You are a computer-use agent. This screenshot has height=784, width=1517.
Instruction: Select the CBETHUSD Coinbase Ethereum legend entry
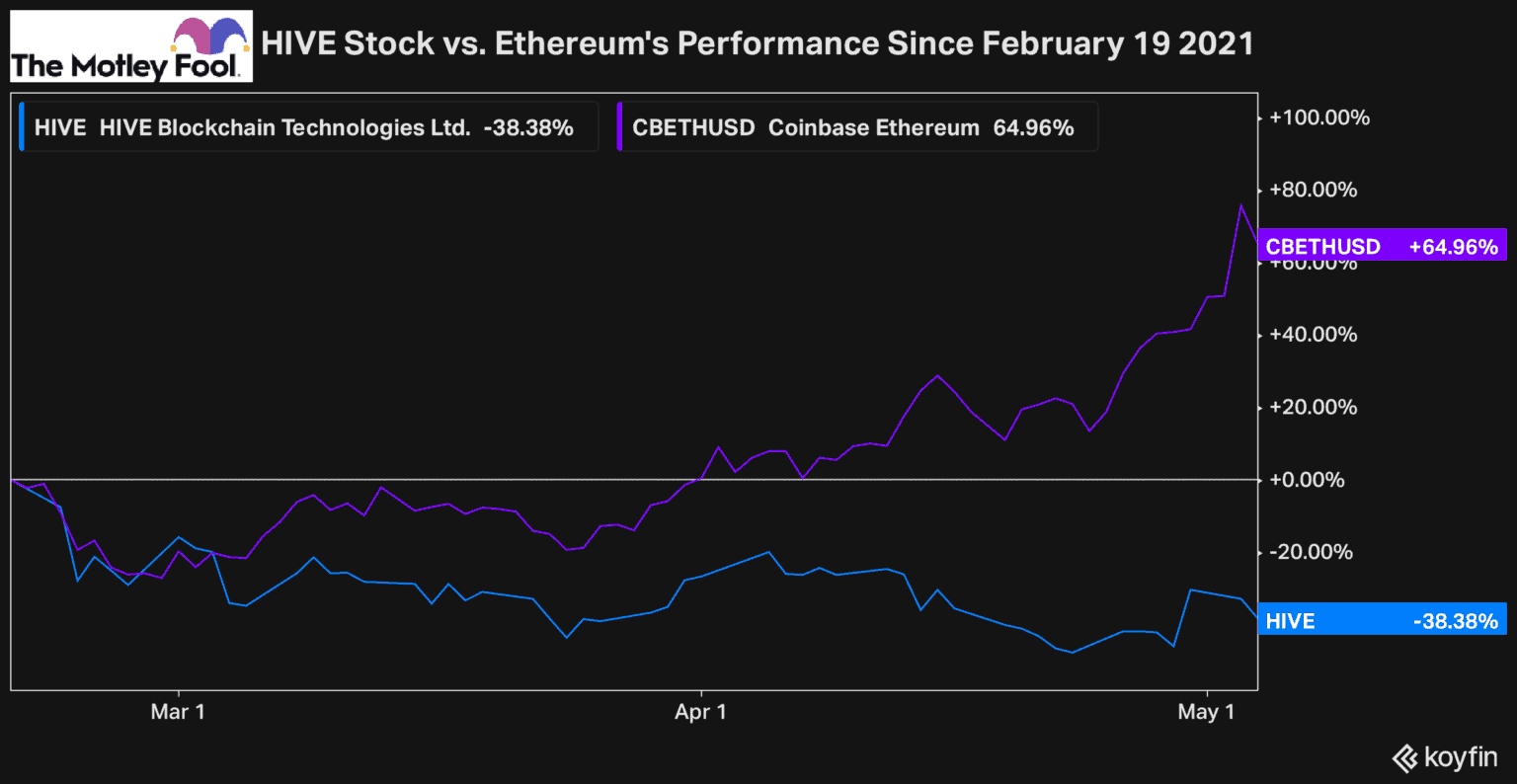(852, 127)
